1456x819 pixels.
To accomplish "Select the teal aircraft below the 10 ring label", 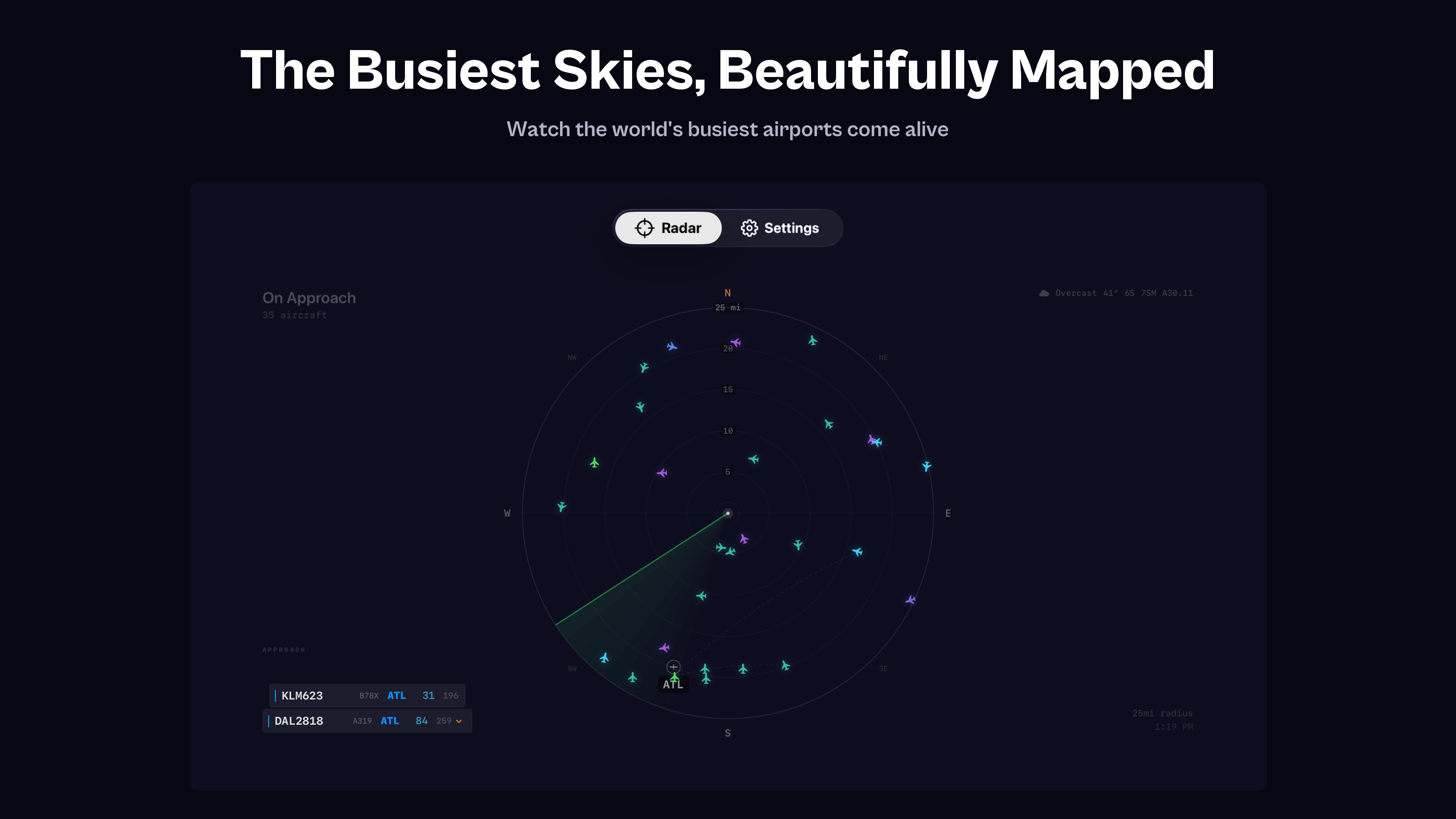I will pos(753,459).
